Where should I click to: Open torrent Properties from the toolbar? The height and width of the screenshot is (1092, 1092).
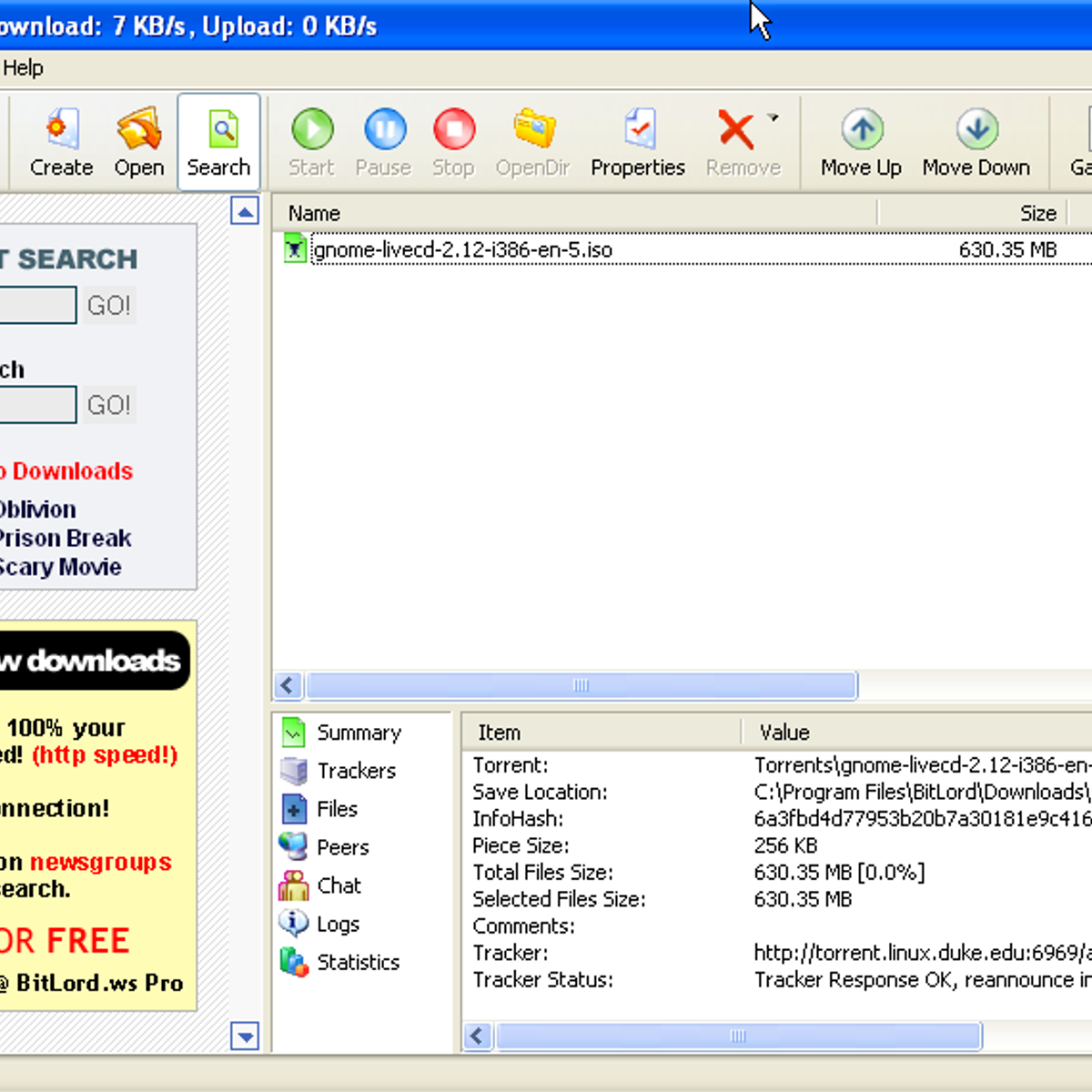[638, 143]
